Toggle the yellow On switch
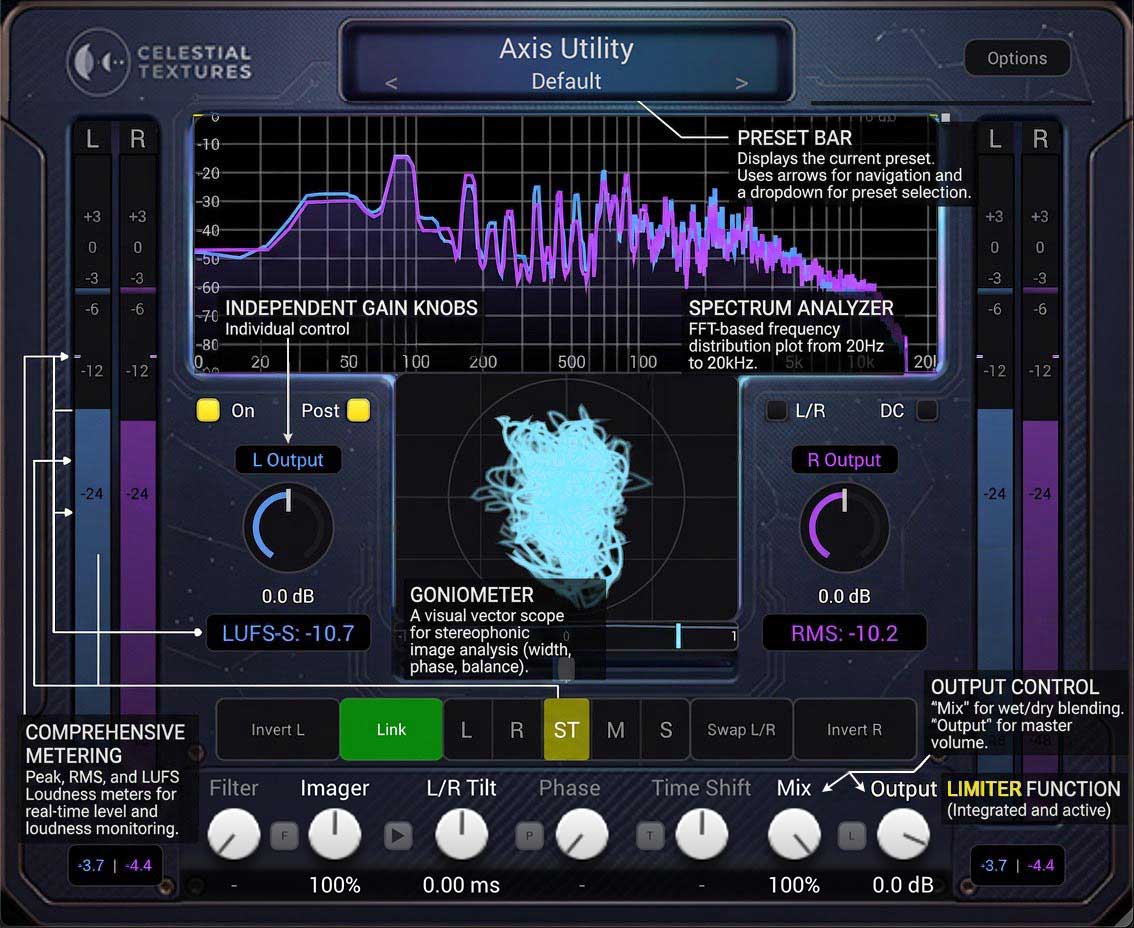Viewport: 1134px width, 928px height. click(x=208, y=410)
